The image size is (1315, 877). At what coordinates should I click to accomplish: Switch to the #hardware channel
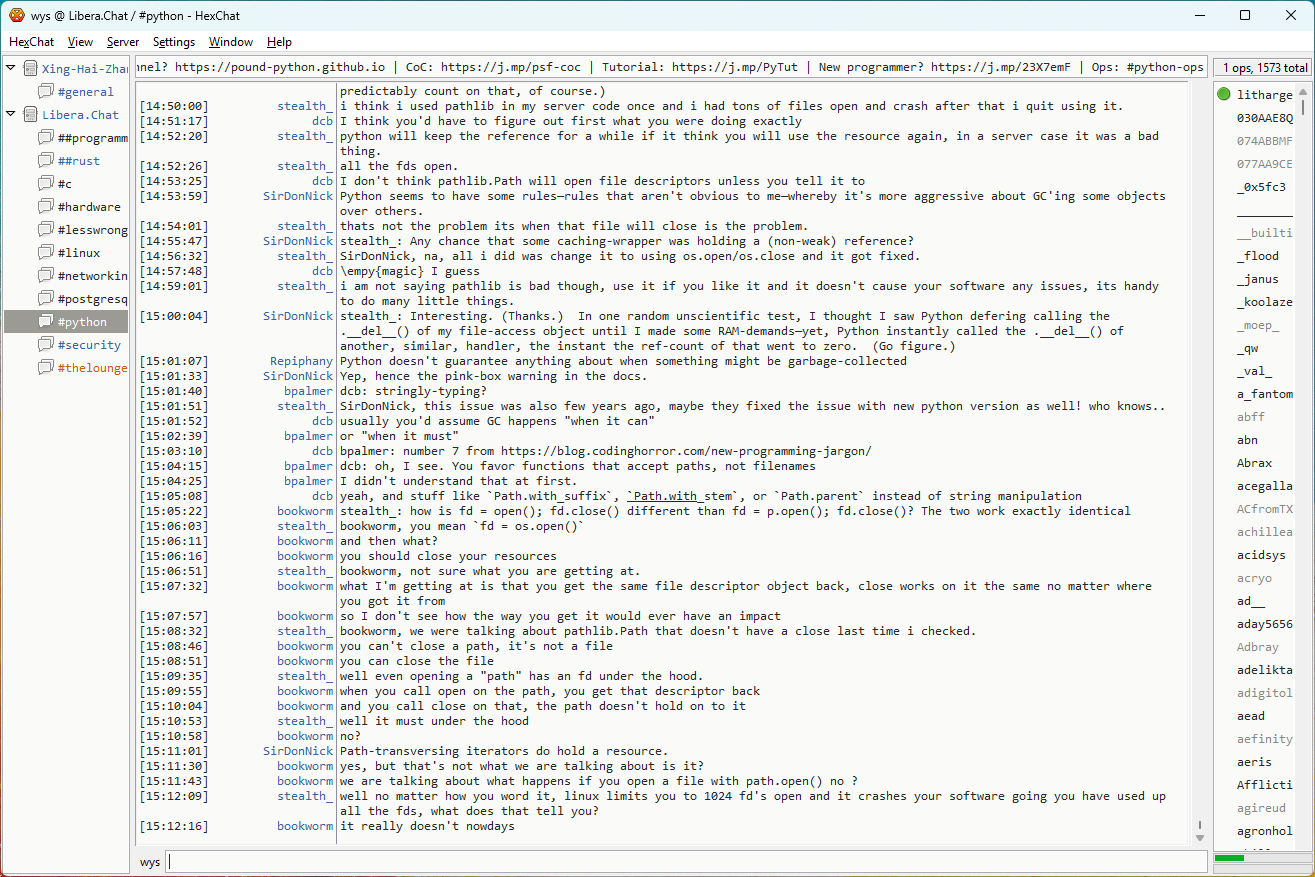[x=89, y=207]
